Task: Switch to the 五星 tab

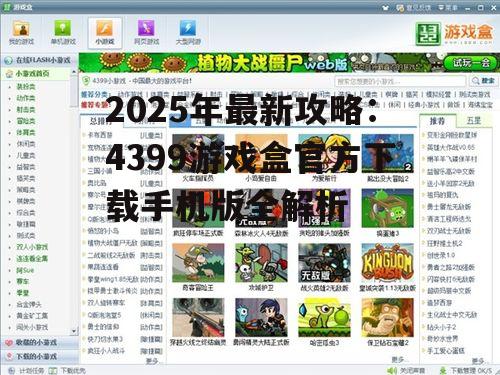Action: coord(474,121)
